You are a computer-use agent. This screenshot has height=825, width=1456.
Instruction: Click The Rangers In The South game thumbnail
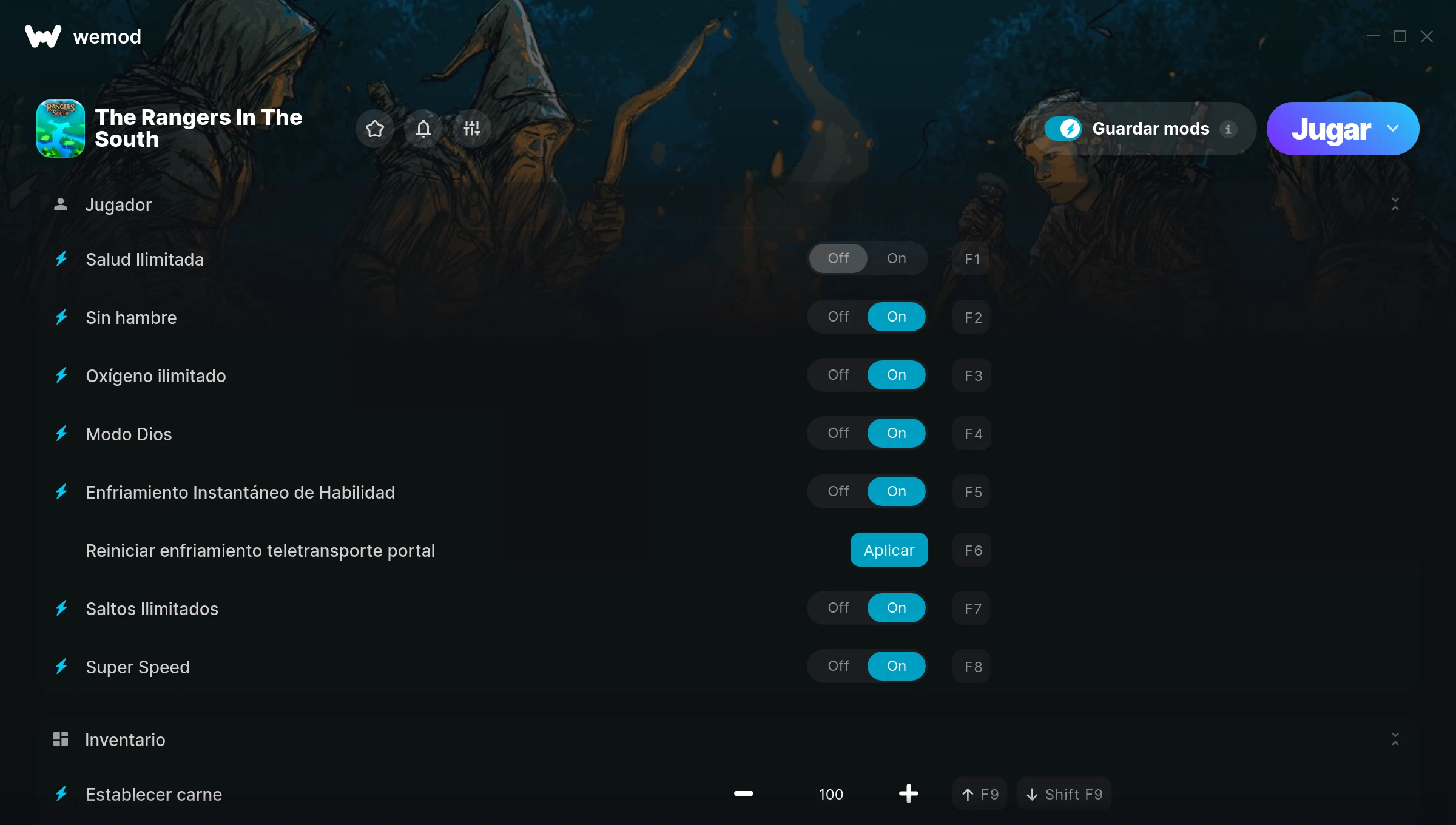pos(61,129)
